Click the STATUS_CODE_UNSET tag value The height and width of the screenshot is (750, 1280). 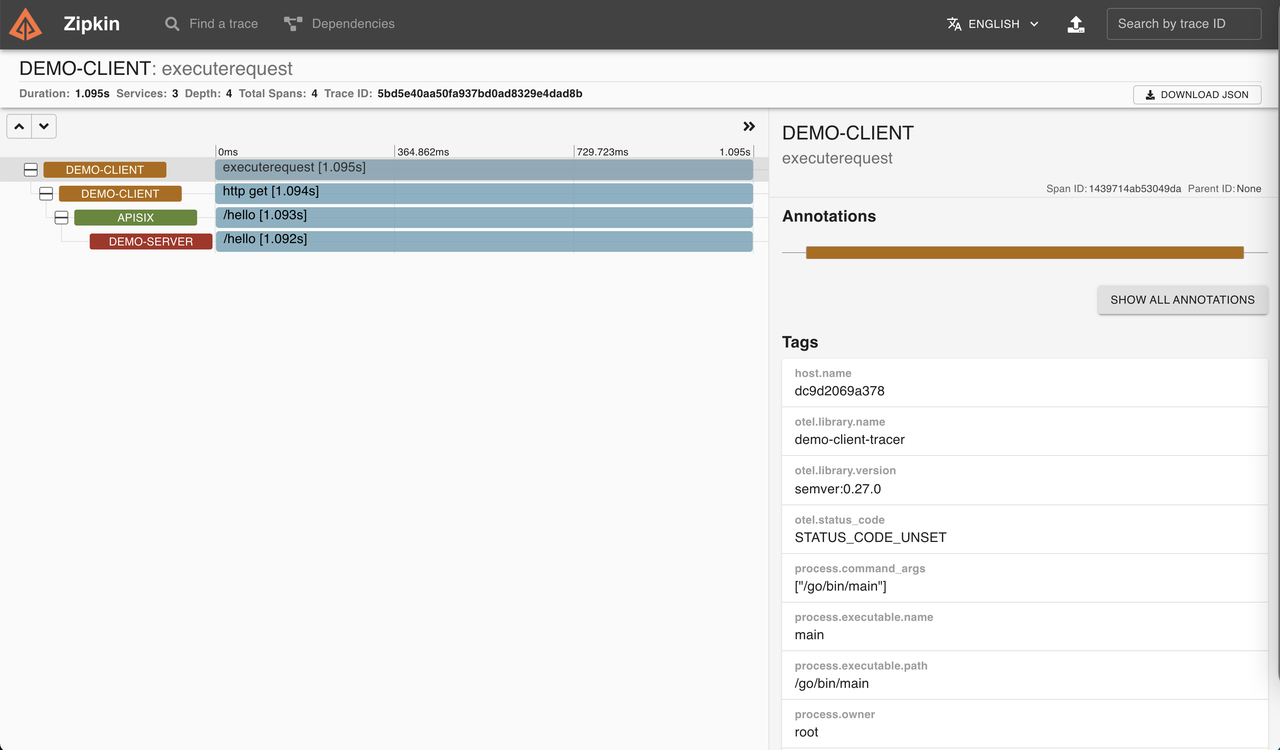870,538
